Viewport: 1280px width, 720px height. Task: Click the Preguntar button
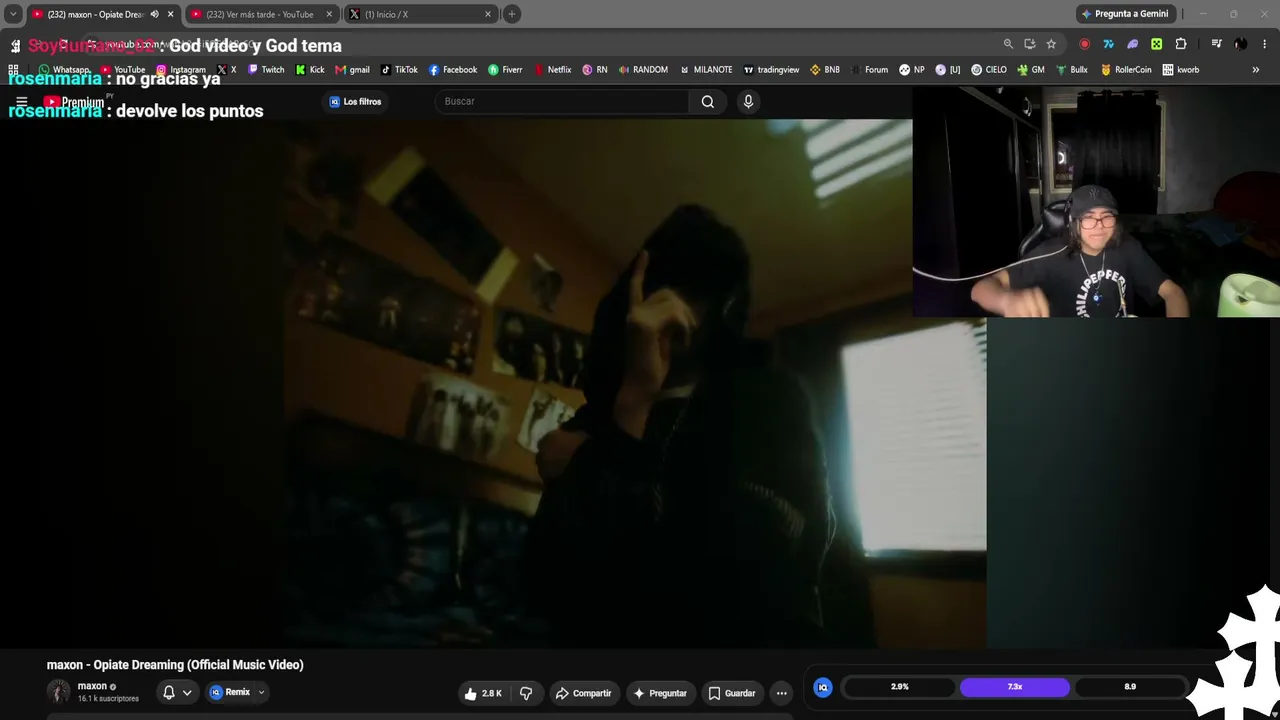[x=660, y=693]
